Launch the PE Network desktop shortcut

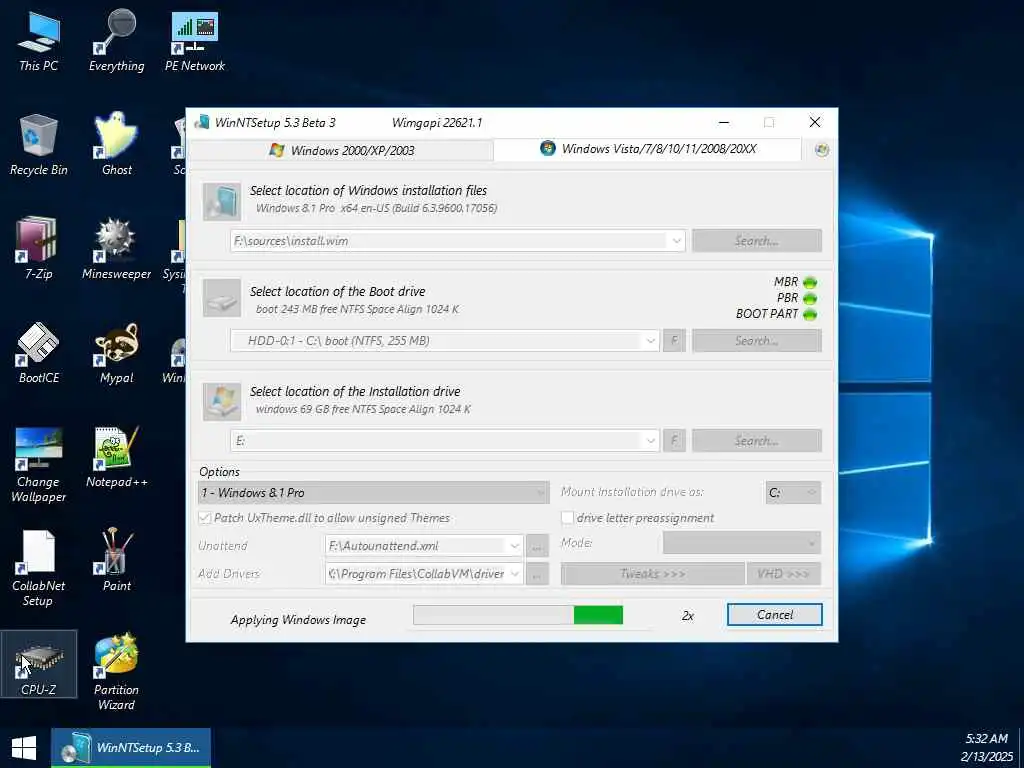point(195,40)
